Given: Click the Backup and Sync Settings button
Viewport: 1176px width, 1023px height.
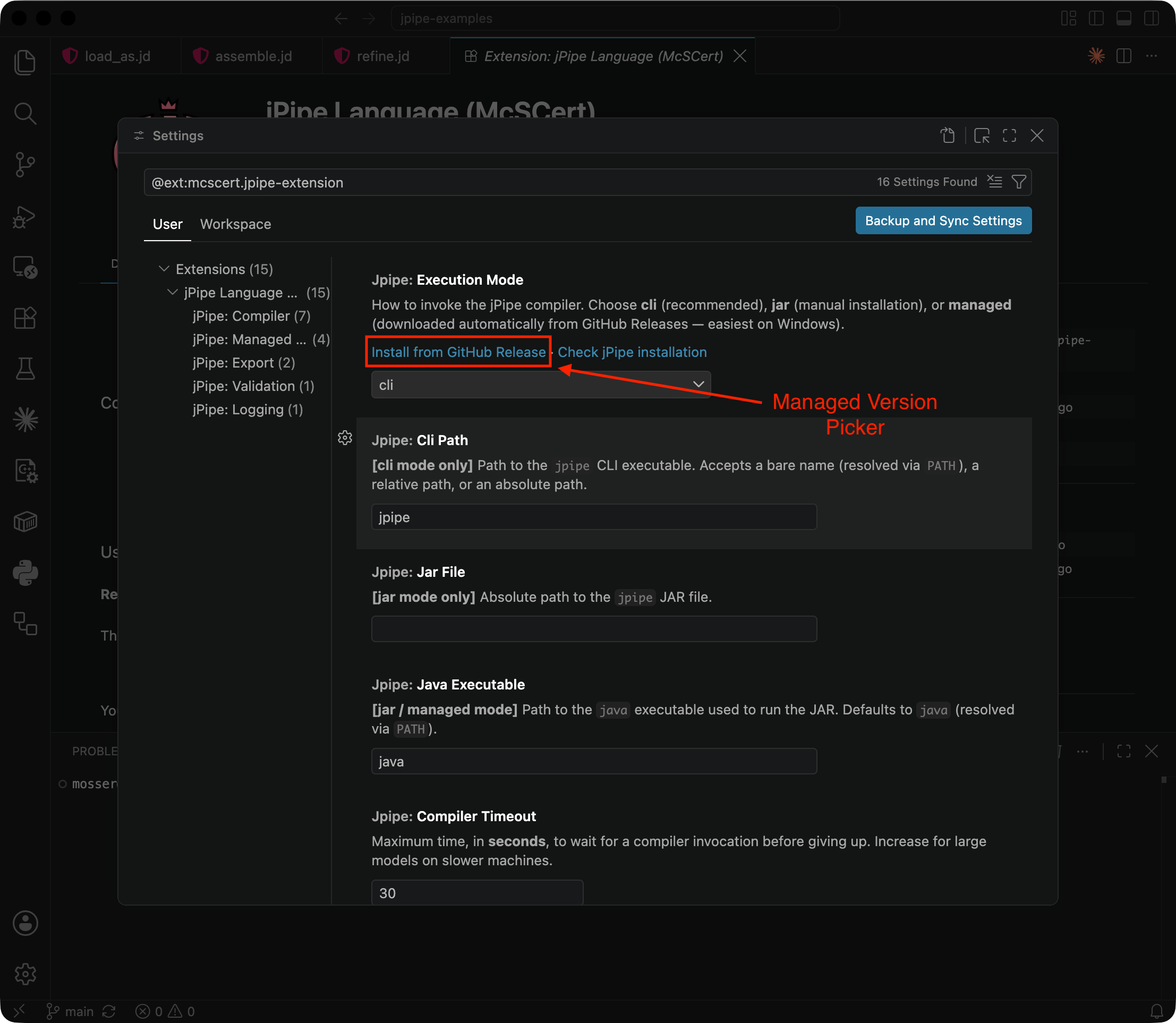Looking at the screenshot, I should point(943,220).
